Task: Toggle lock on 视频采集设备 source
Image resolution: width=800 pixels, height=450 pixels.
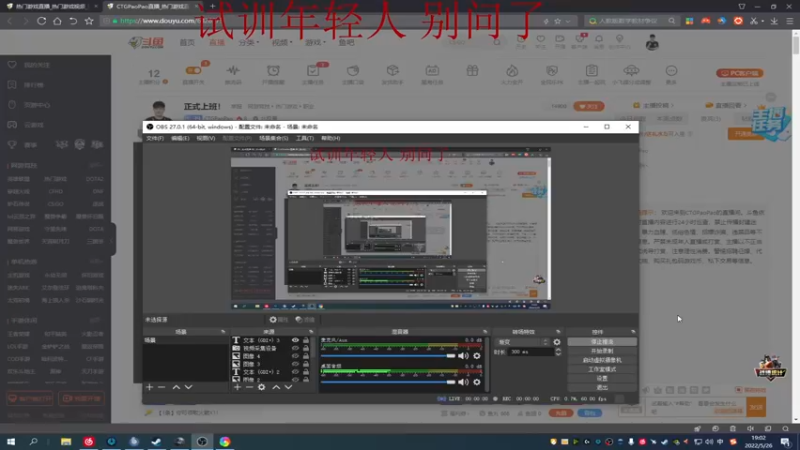Action: coord(306,348)
